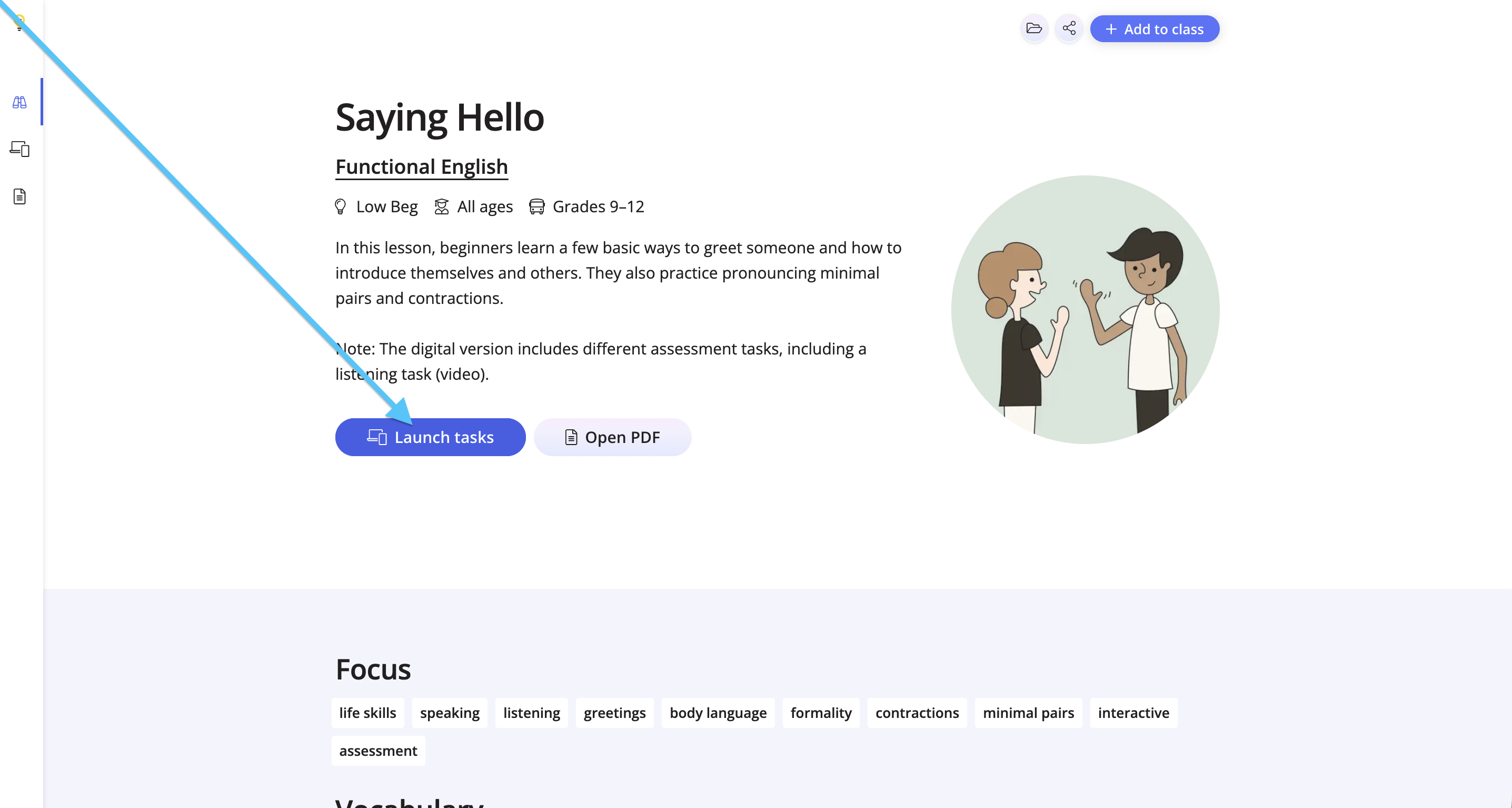Screen dimensions: 1512x808
Task: Add this lesson to a class
Action: click(1155, 29)
